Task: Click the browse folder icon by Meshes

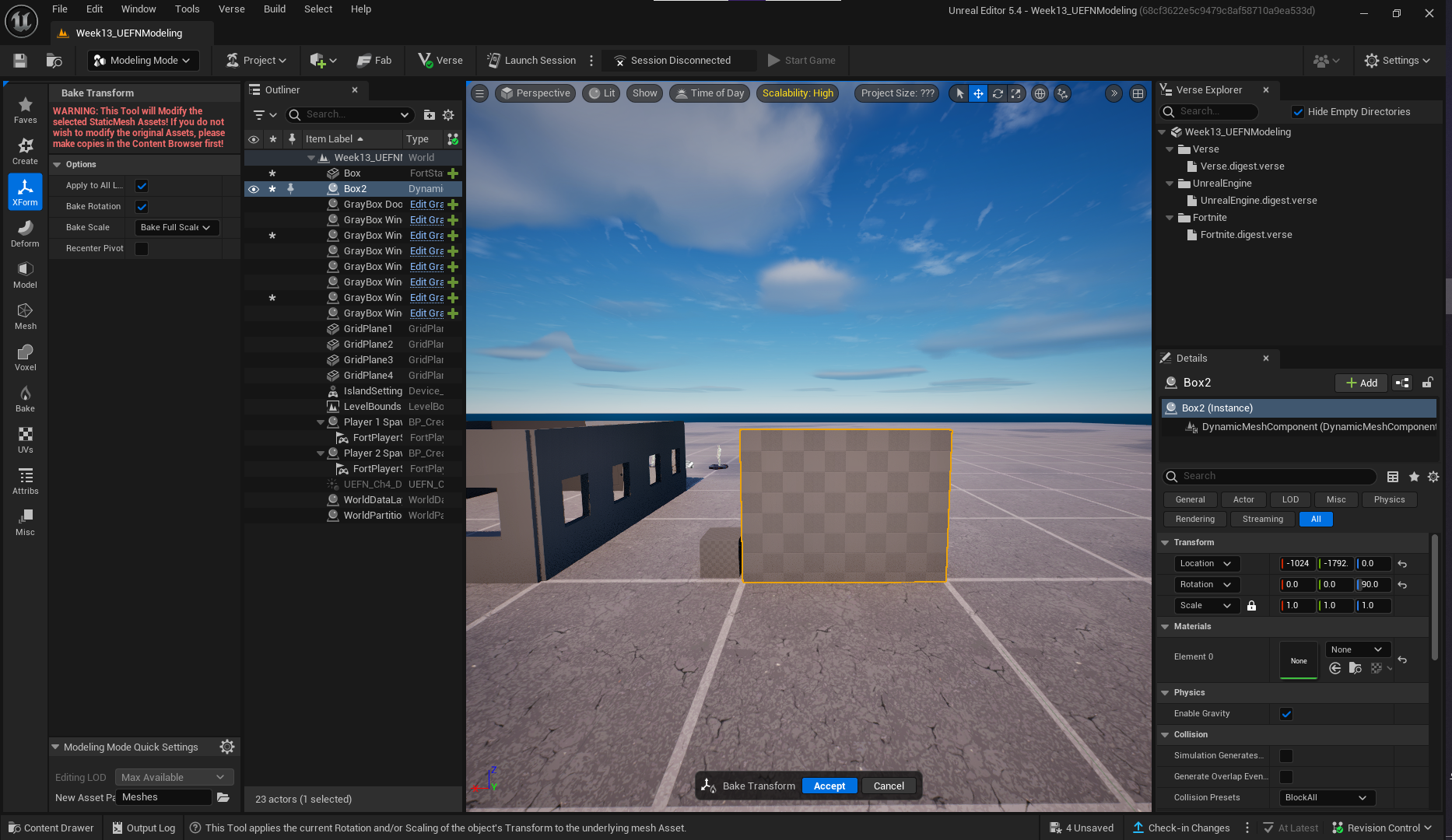Action: pyautogui.click(x=223, y=797)
